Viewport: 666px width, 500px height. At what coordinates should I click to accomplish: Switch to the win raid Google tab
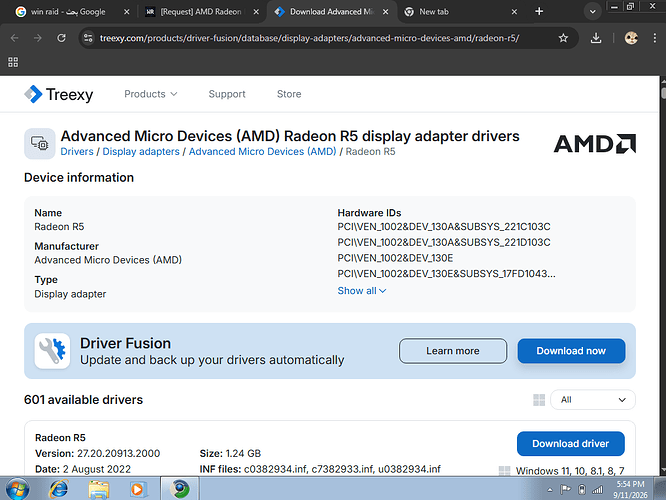pos(68,12)
